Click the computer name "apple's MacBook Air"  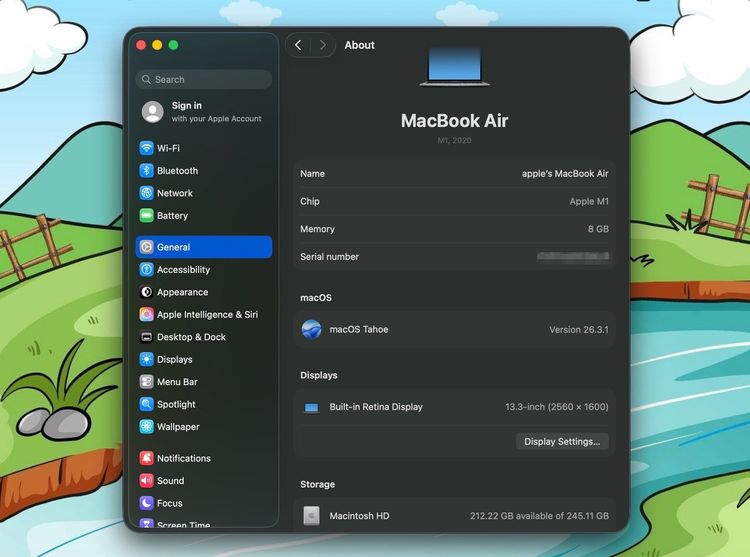pyautogui.click(x=565, y=174)
